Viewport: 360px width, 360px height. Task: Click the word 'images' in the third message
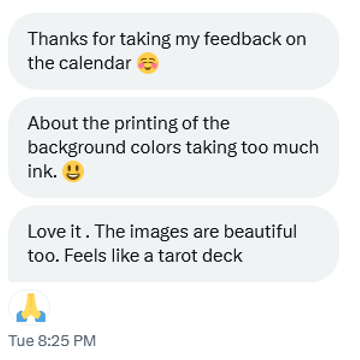tap(159, 232)
